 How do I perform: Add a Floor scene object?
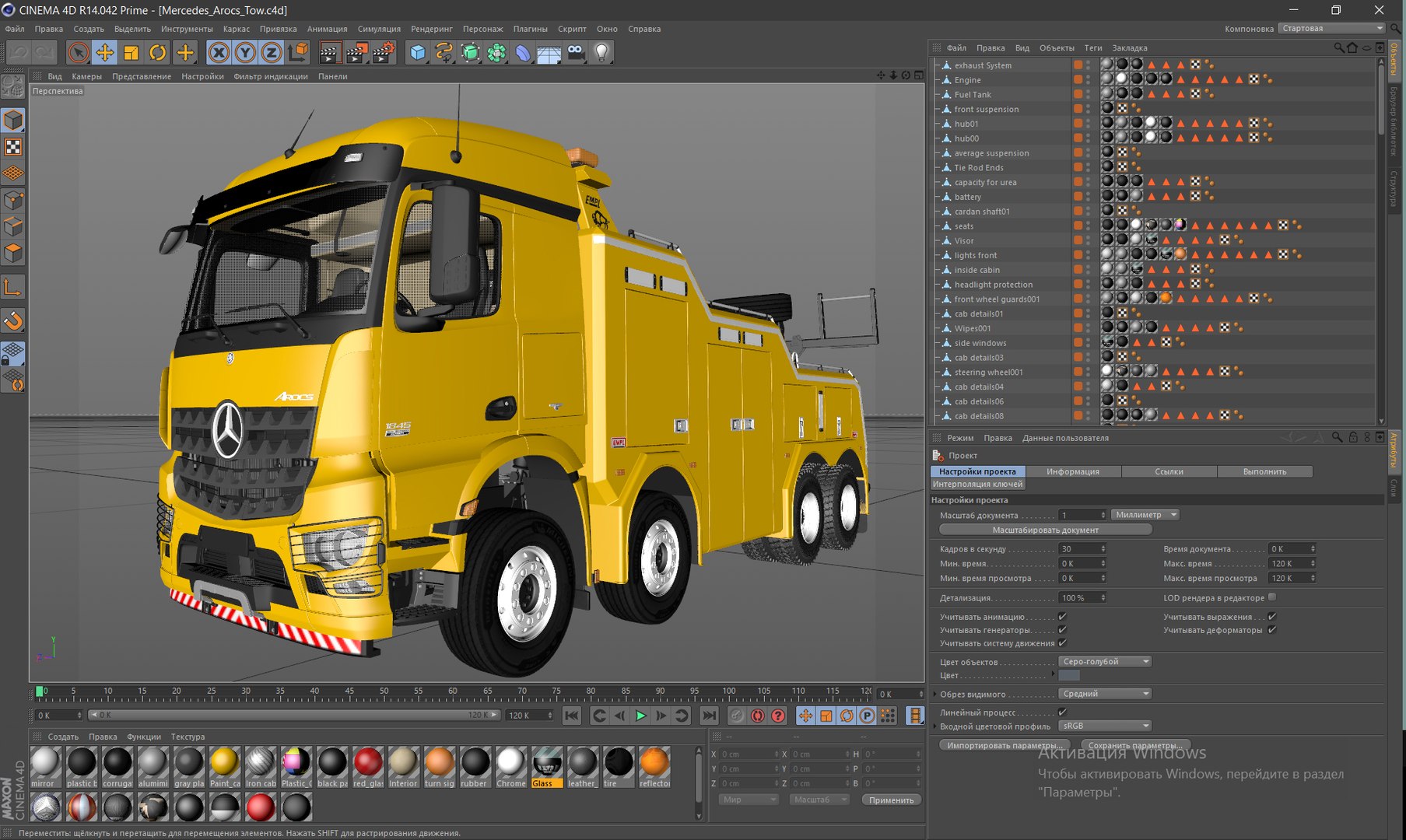pyautogui.click(x=549, y=52)
